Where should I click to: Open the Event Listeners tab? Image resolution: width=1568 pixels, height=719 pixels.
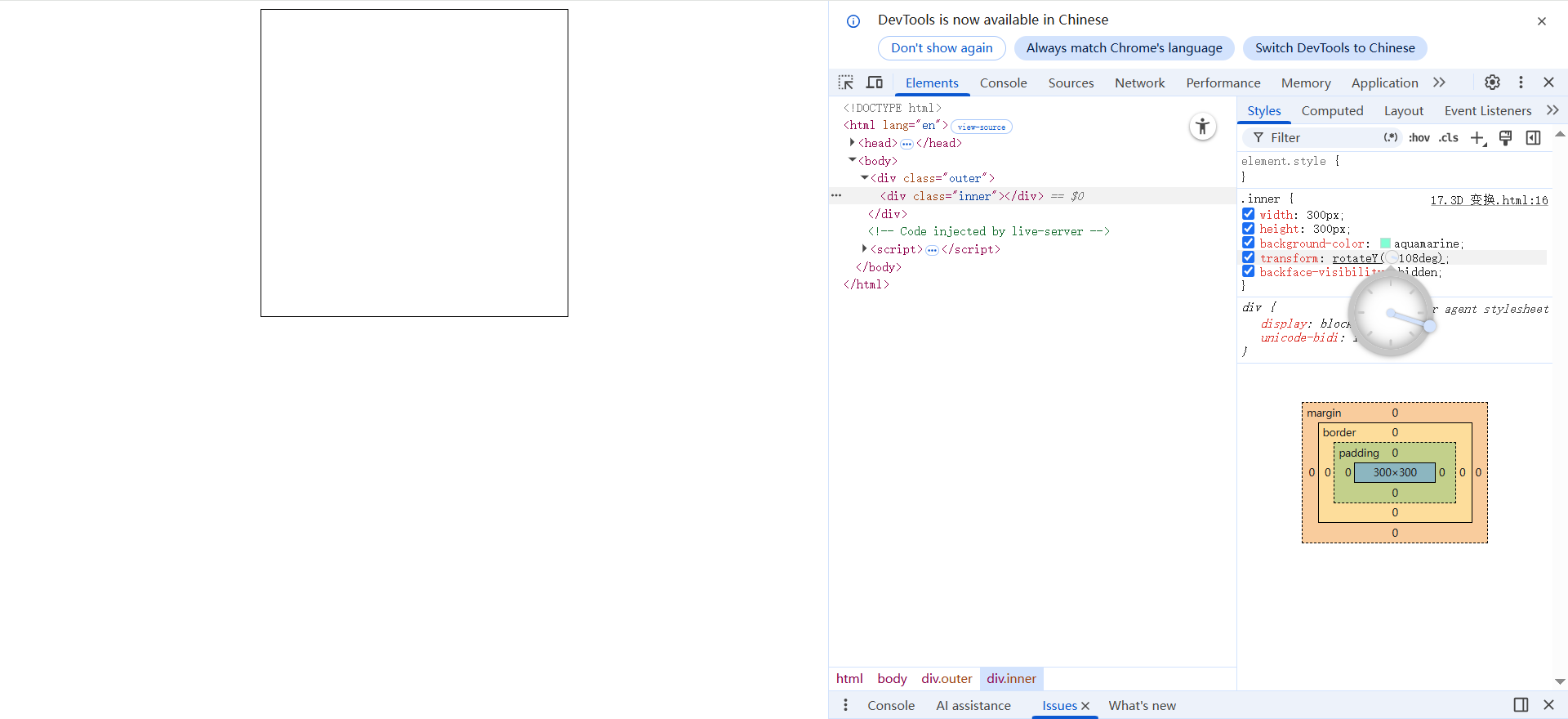[x=1487, y=111]
